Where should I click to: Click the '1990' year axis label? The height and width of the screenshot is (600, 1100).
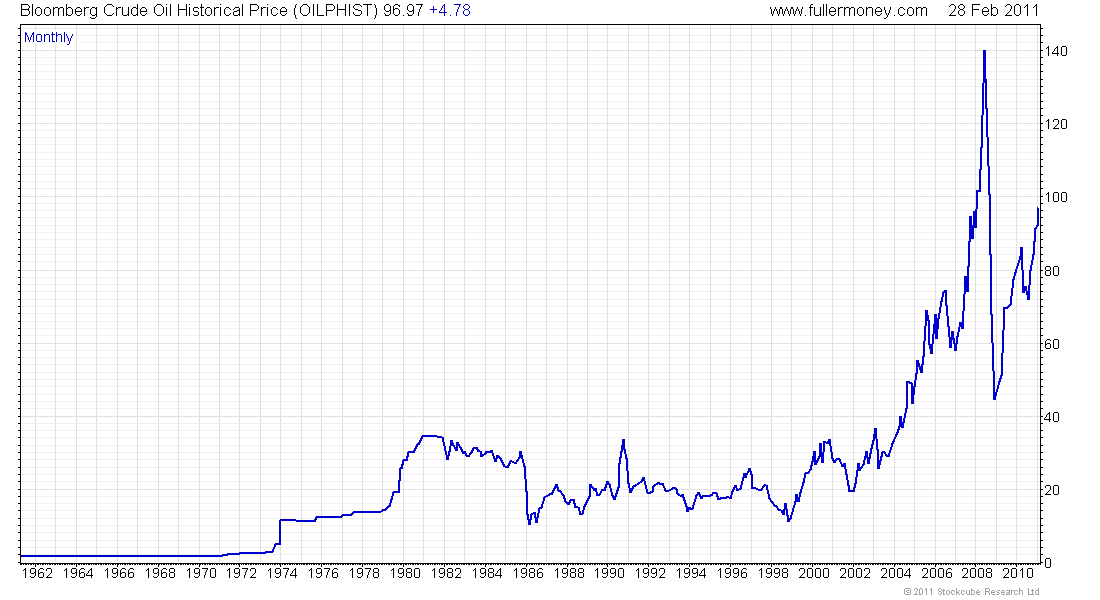tap(610, 573)
